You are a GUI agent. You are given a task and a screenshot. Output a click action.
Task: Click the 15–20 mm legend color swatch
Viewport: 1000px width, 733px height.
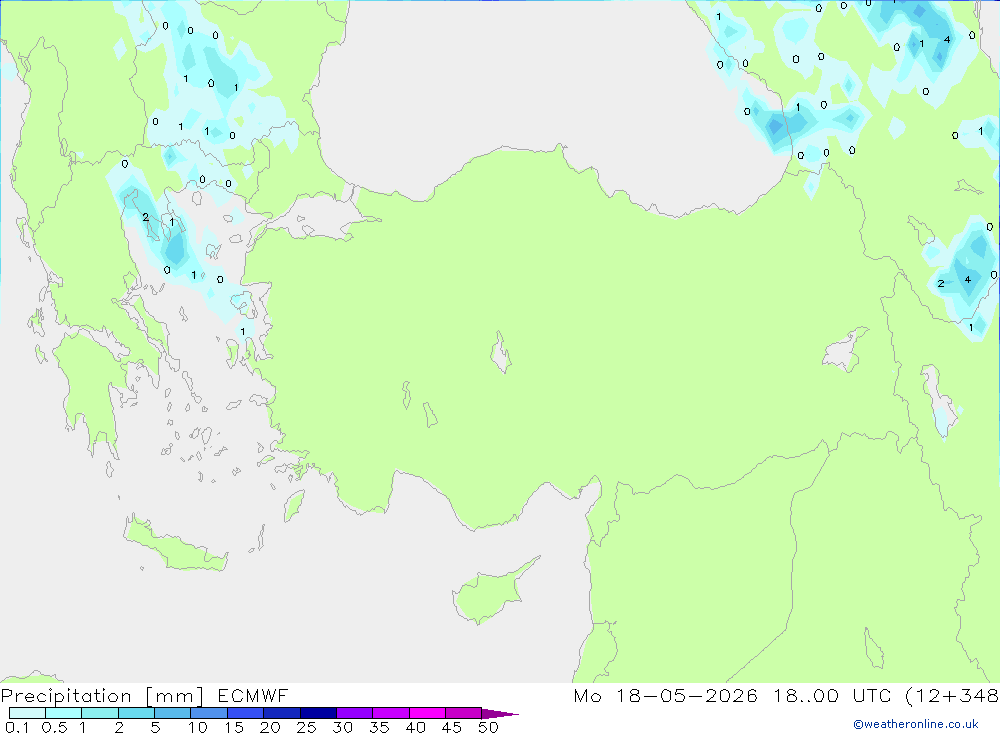tap(245, 713)
